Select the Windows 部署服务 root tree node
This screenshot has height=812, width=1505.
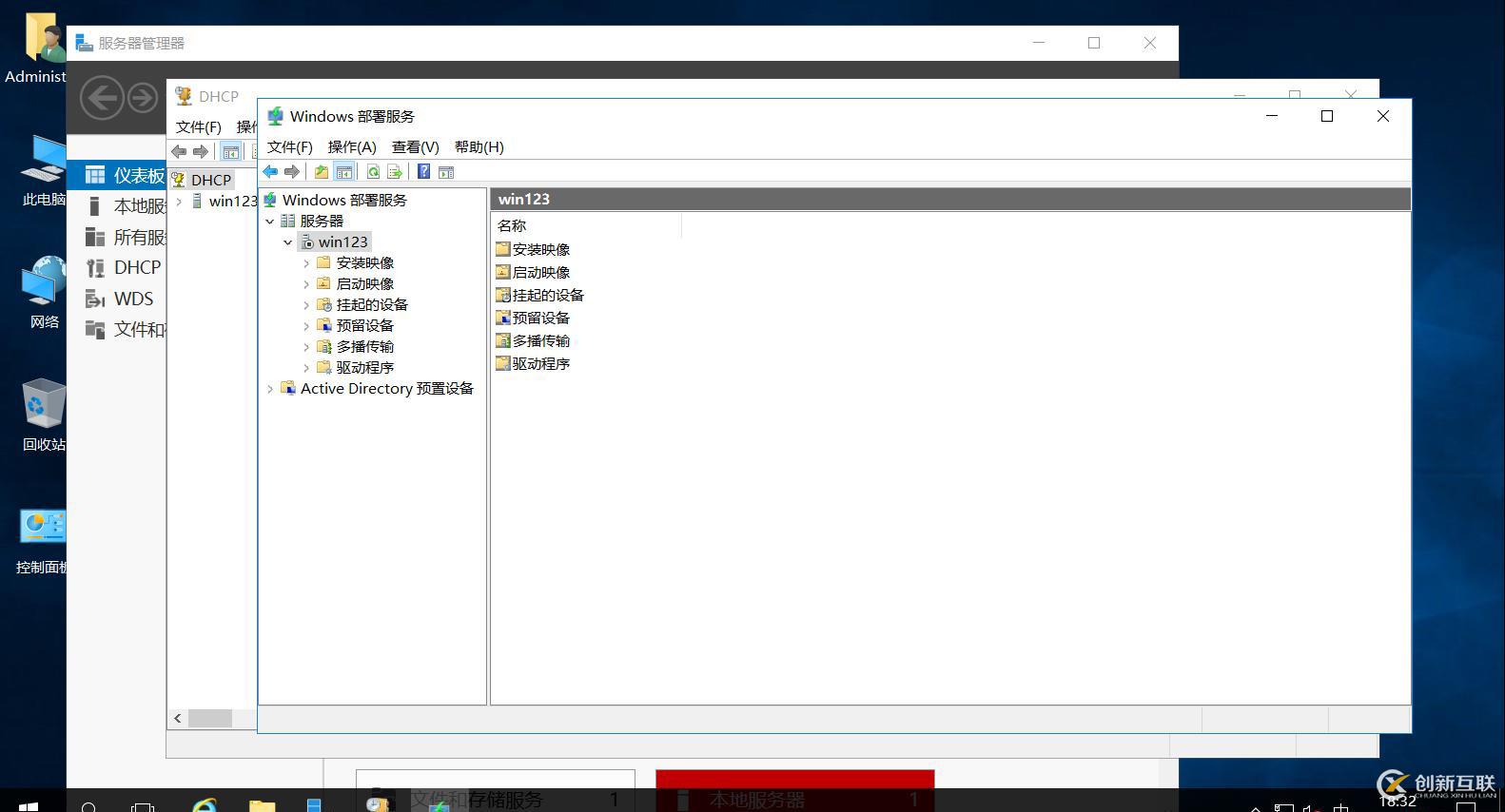tap(344, 201)
